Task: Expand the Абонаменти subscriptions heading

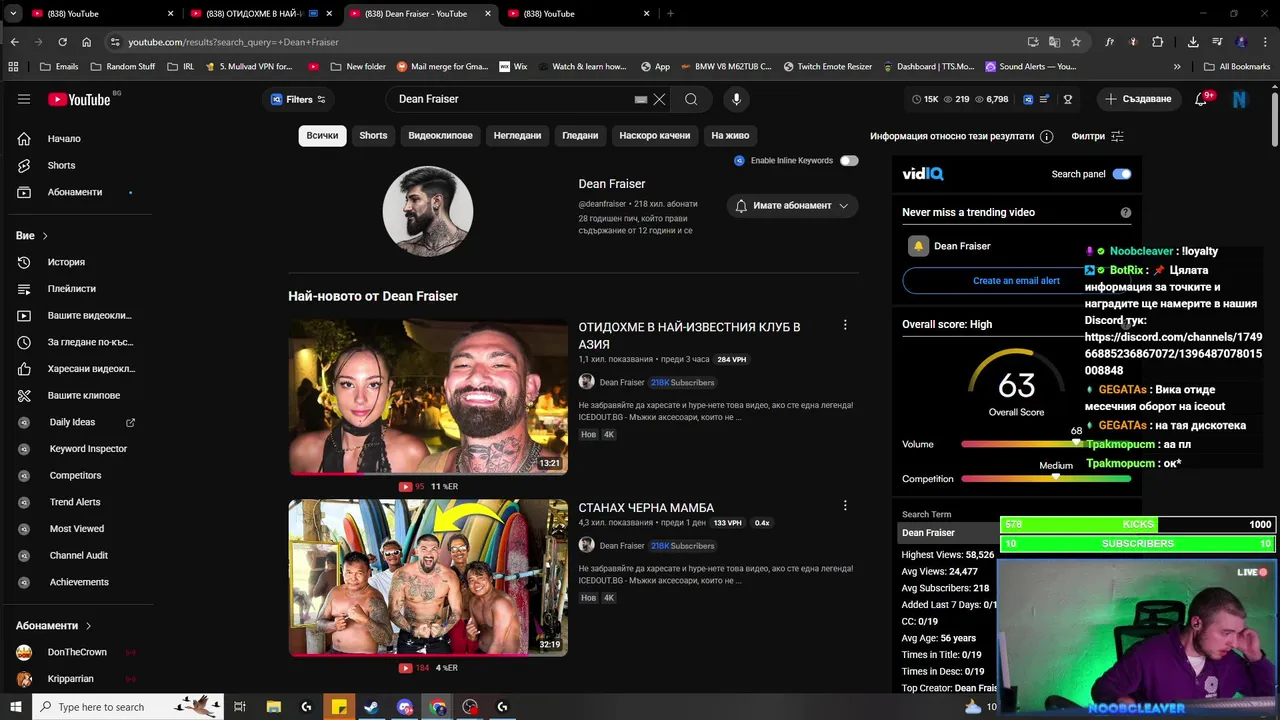Action: [54, 626]
